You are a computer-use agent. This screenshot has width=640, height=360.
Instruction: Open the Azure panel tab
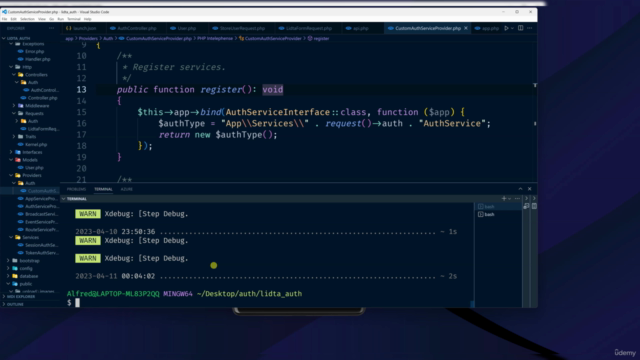[x=127, y=189]
